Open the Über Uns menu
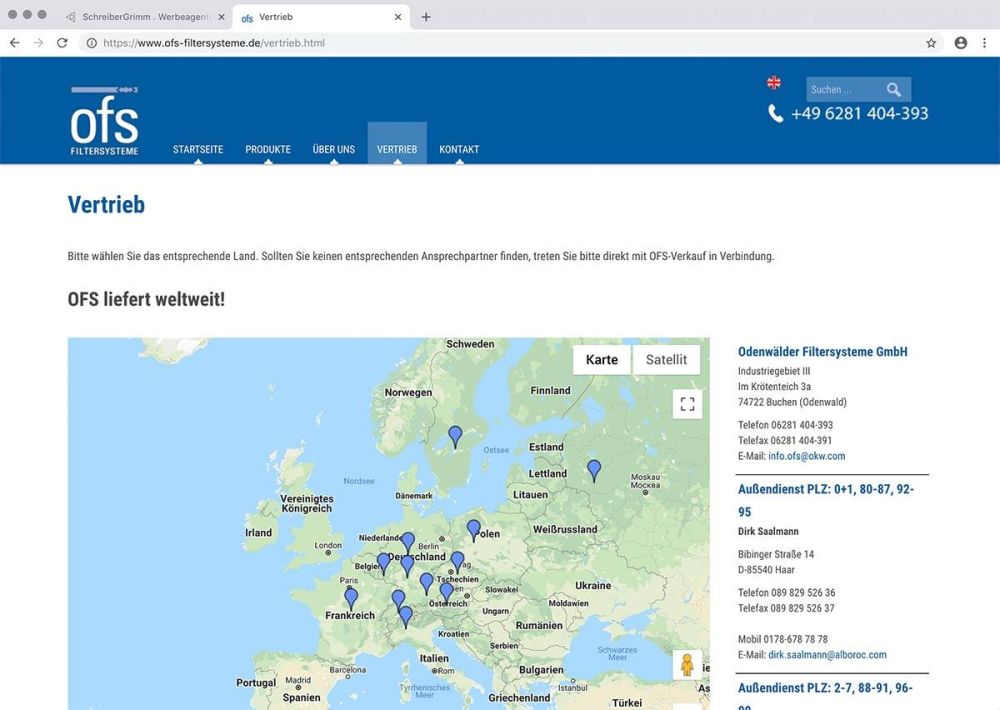 (x=333, y=149)
